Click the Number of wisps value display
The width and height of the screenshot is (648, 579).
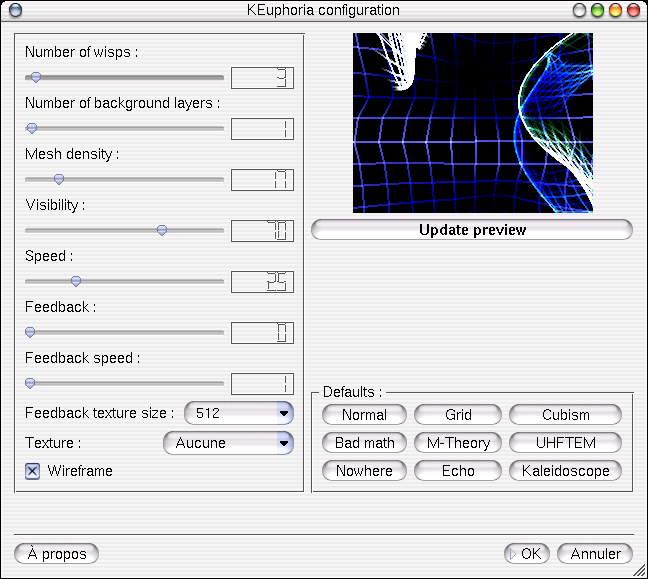tap(262, 78)
